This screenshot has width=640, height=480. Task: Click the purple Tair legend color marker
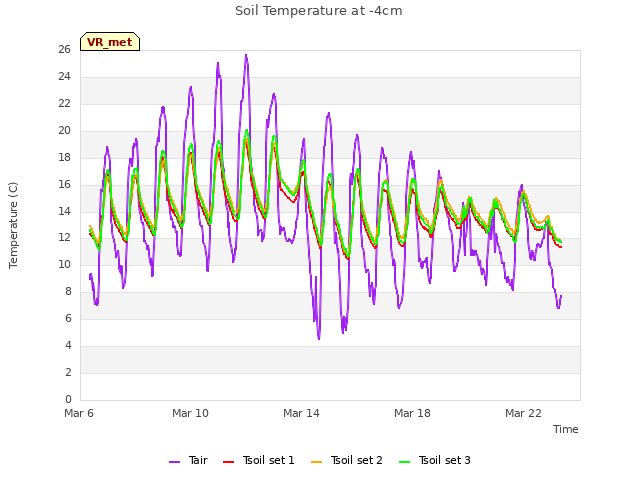point(174,462)
